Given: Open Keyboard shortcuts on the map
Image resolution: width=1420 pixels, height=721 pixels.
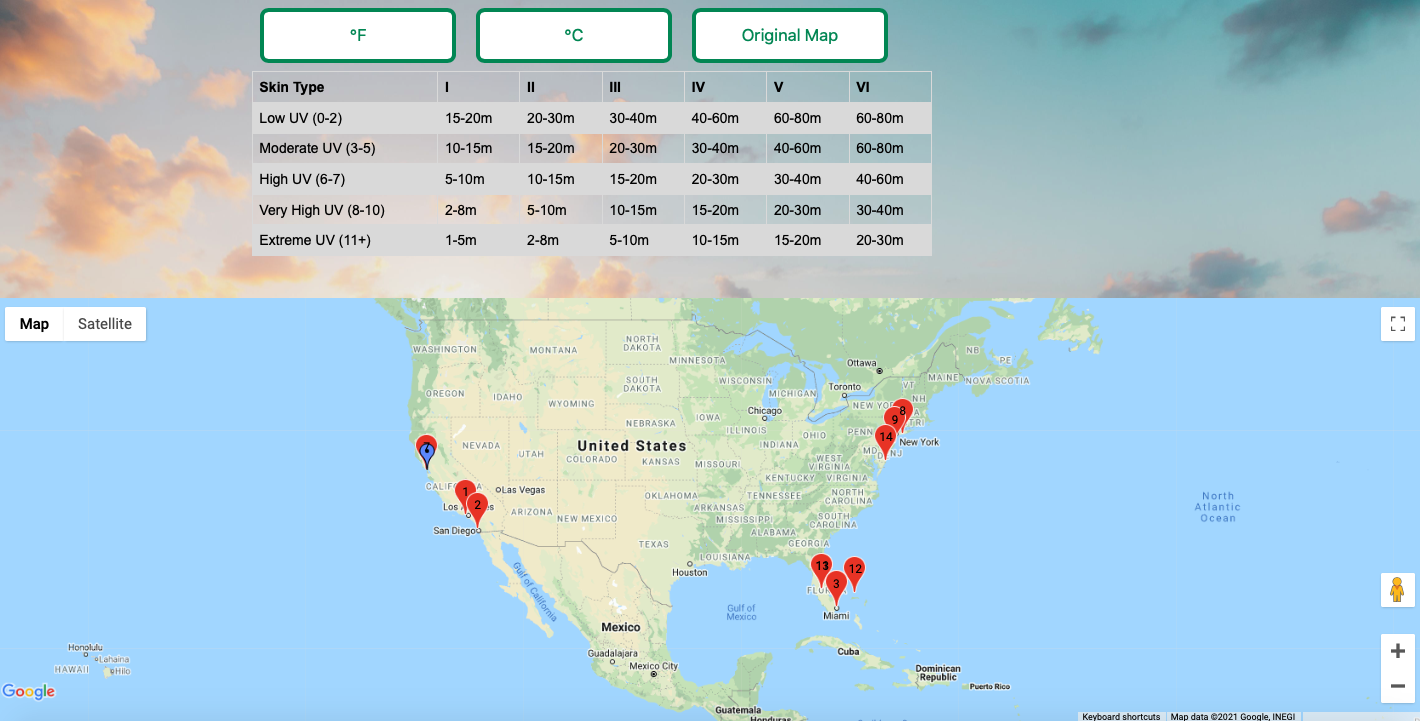Looking at the screenshot, I should click(1121, 716).
